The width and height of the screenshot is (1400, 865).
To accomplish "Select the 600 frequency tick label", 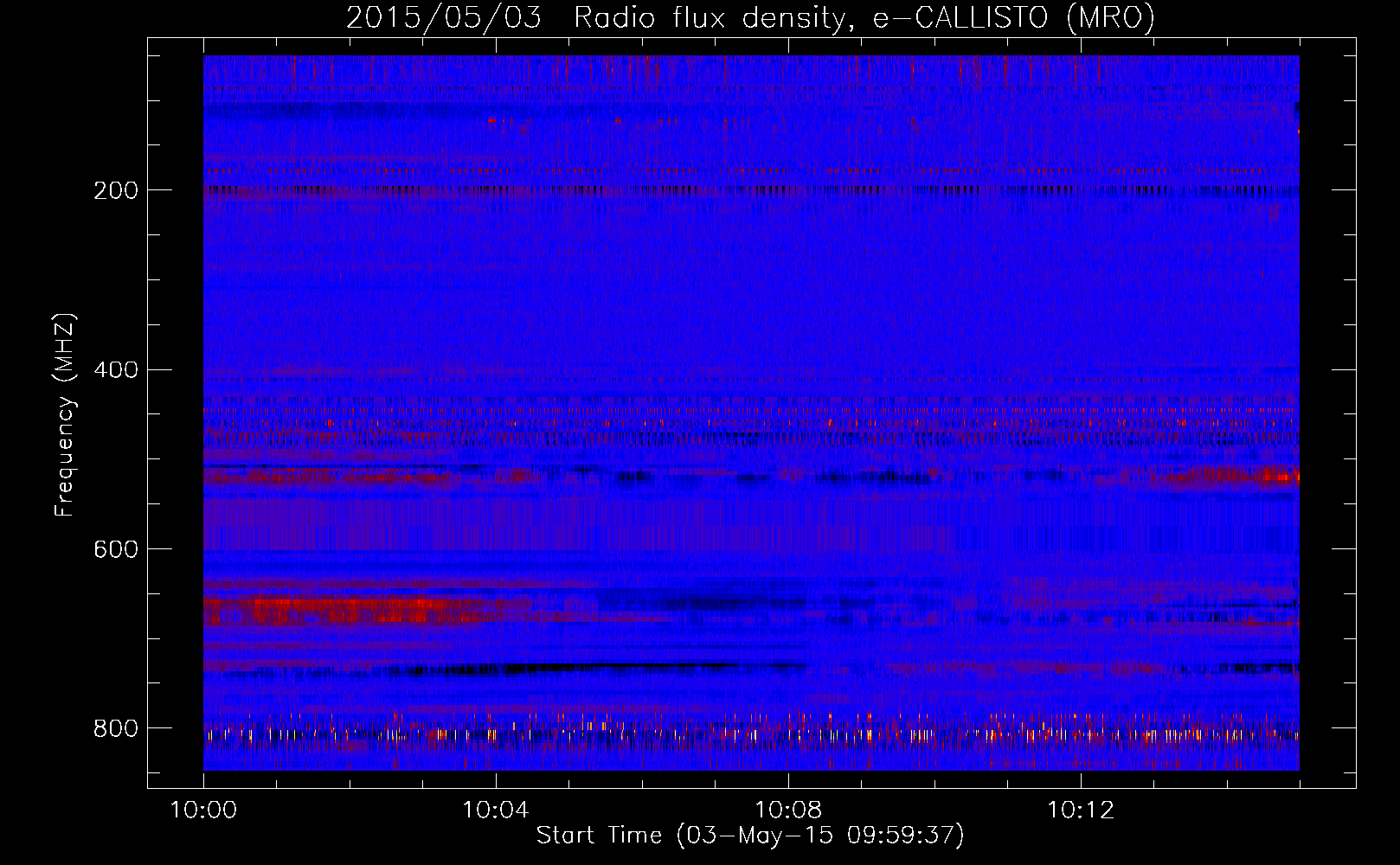I will 116,550.
